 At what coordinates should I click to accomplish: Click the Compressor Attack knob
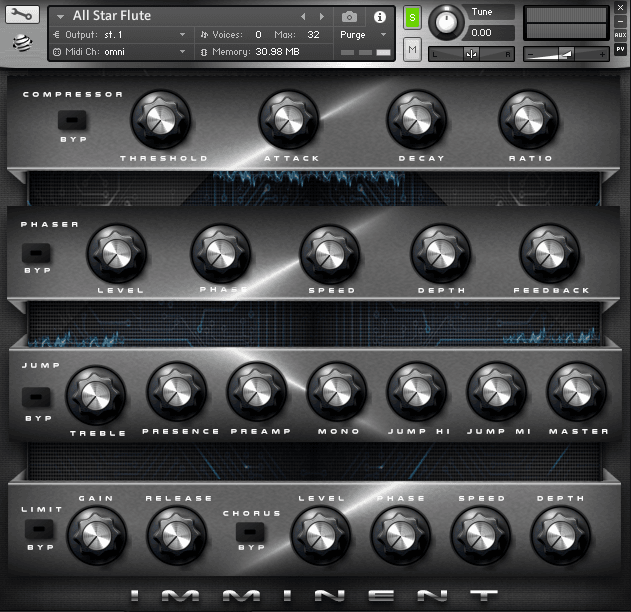[289, 120]
